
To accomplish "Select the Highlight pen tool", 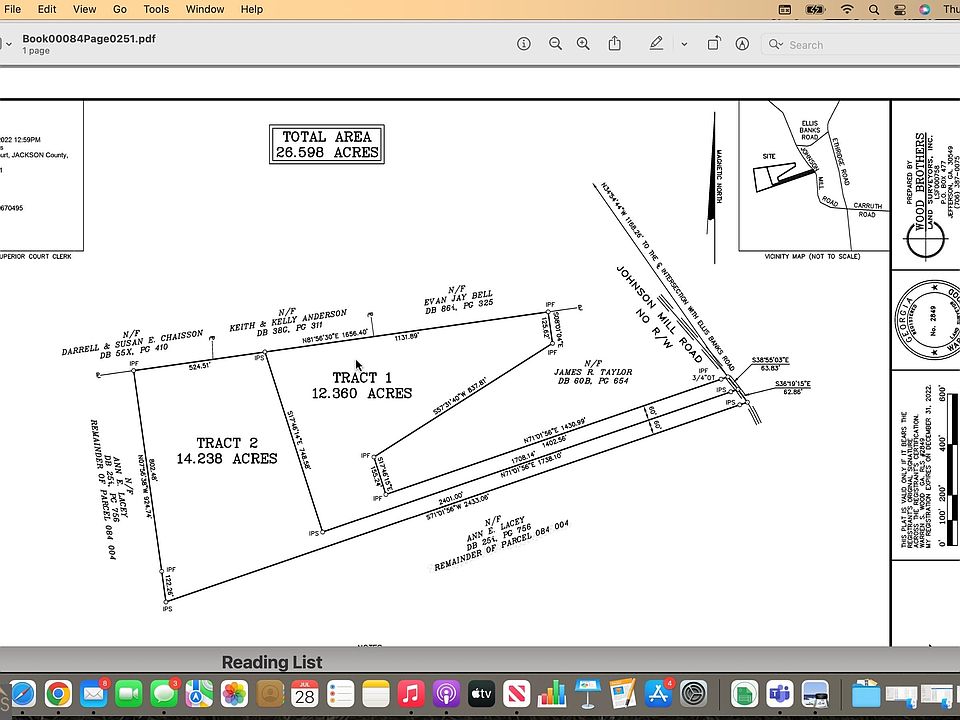I will click(x=656, y=44).
